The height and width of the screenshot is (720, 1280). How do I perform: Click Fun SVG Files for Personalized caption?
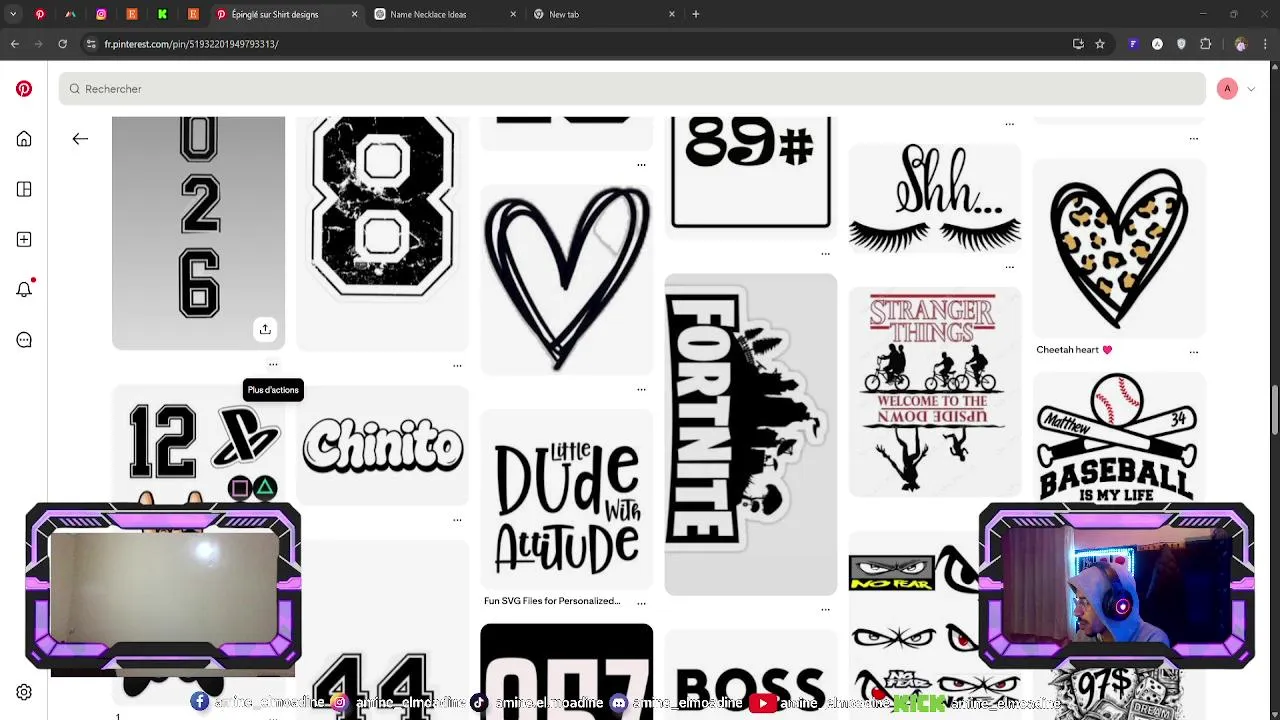tap(552, 601)
